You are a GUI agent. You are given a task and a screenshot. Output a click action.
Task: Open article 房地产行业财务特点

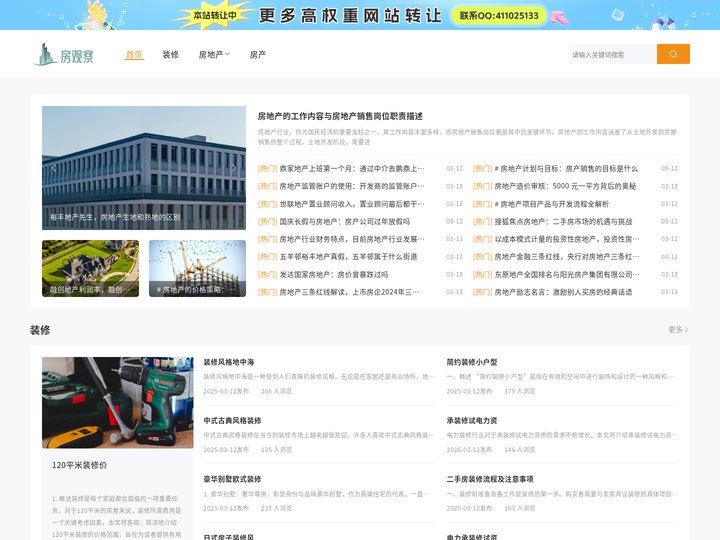[352, 239]
